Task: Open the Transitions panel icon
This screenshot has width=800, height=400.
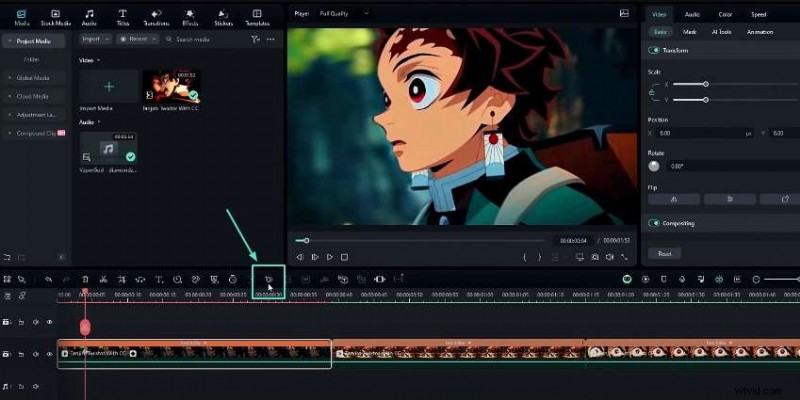Action: coord(157,15)
